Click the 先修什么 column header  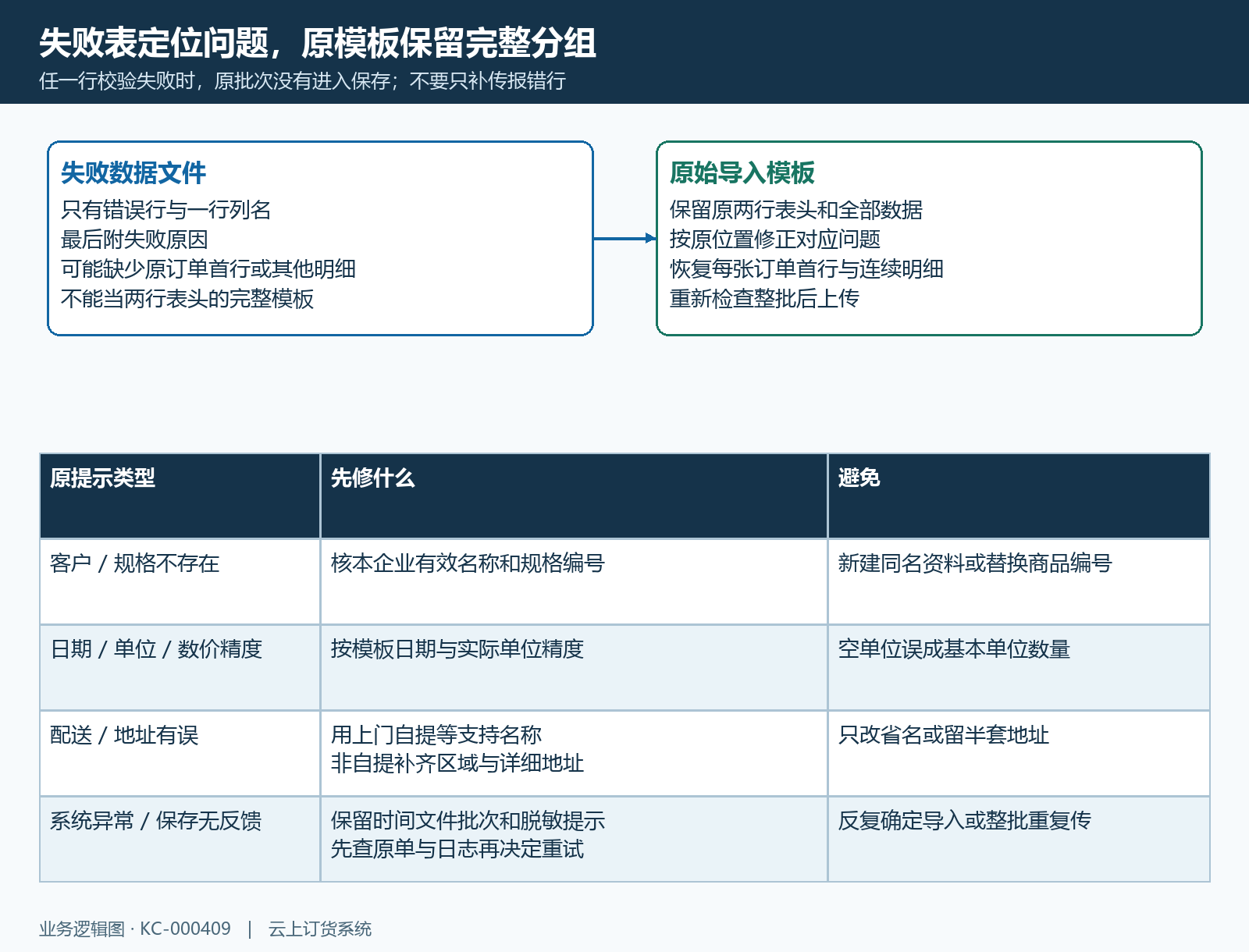pos(574,496)
